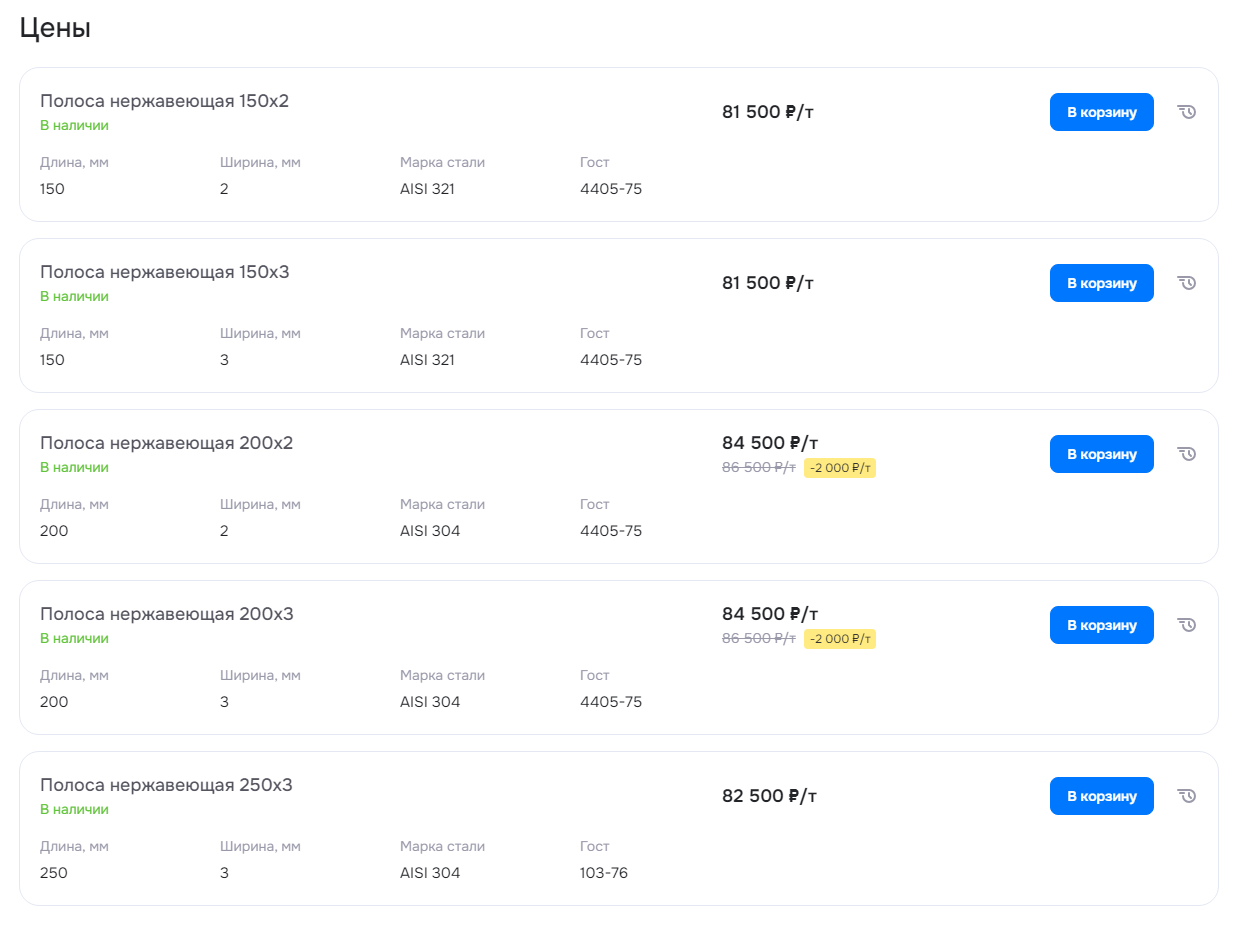Open the Полоса нержавеющая 150х2 product title

click(164, 101)
